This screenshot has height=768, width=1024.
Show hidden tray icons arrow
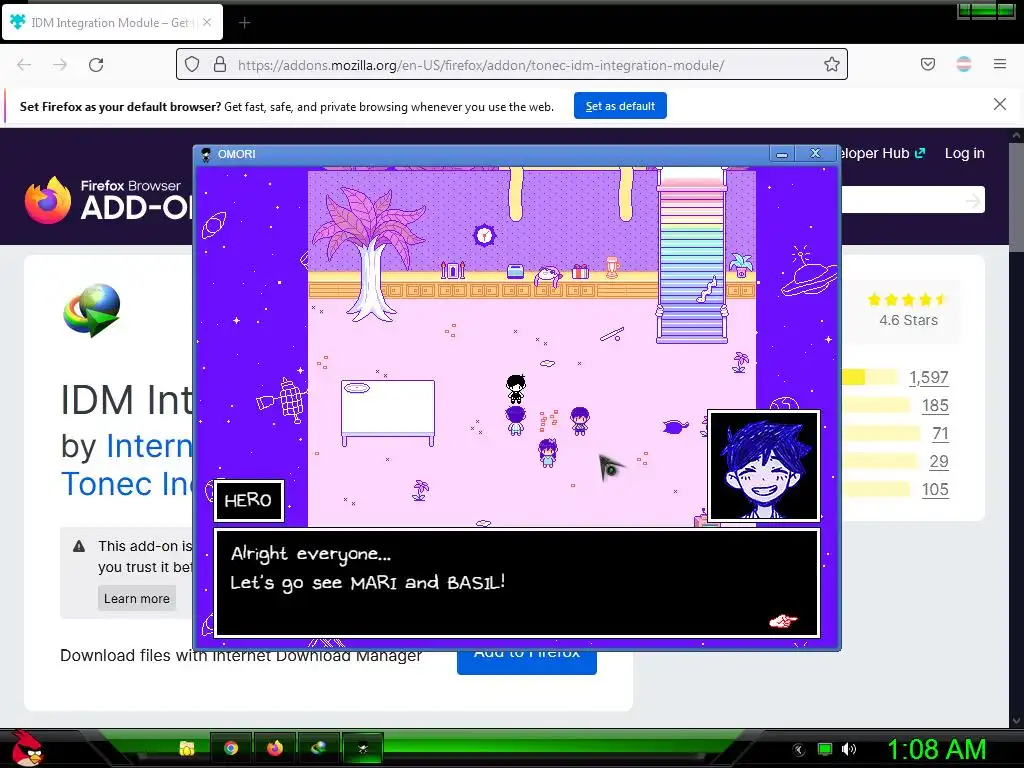(x=798, y=750)
